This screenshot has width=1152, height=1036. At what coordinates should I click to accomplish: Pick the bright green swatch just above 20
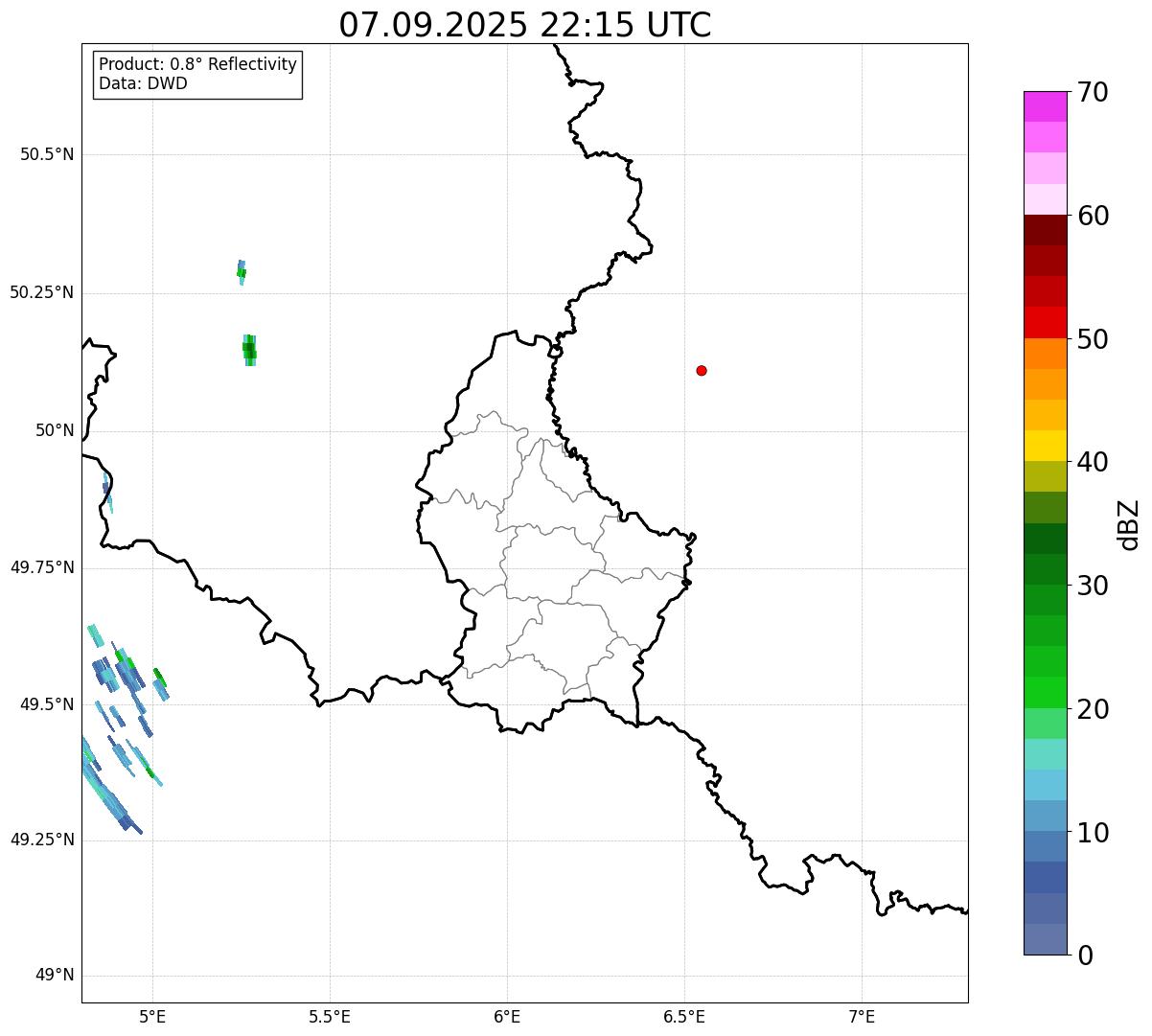1045,692
